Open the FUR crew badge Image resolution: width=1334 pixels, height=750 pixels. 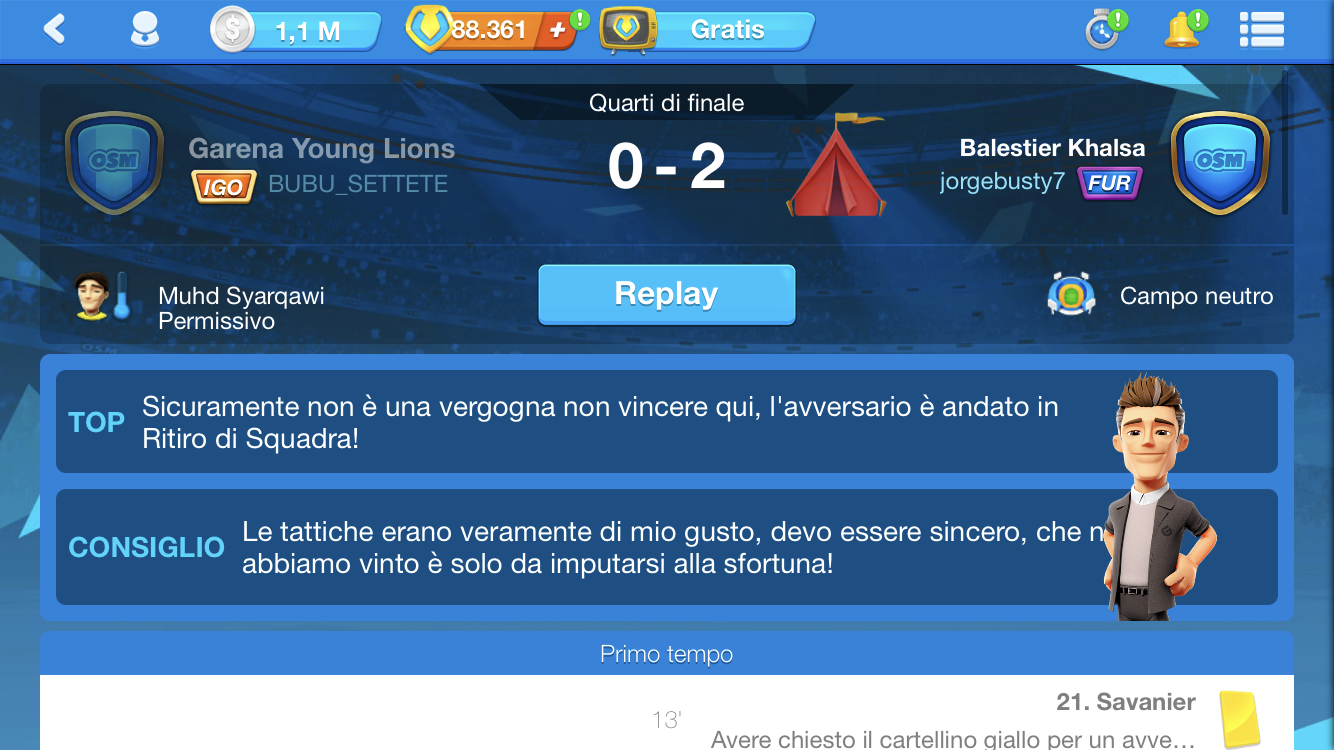click(x=1110, y=183)
